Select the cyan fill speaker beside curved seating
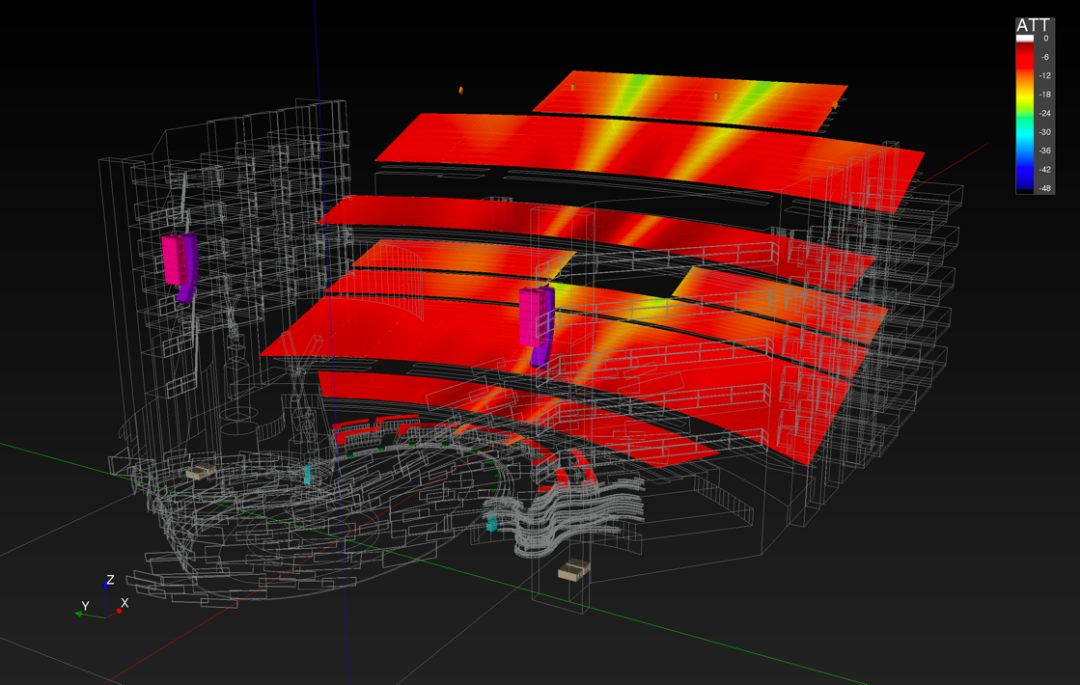This screenshot has height=685, width=1080. tap(492, 521)
